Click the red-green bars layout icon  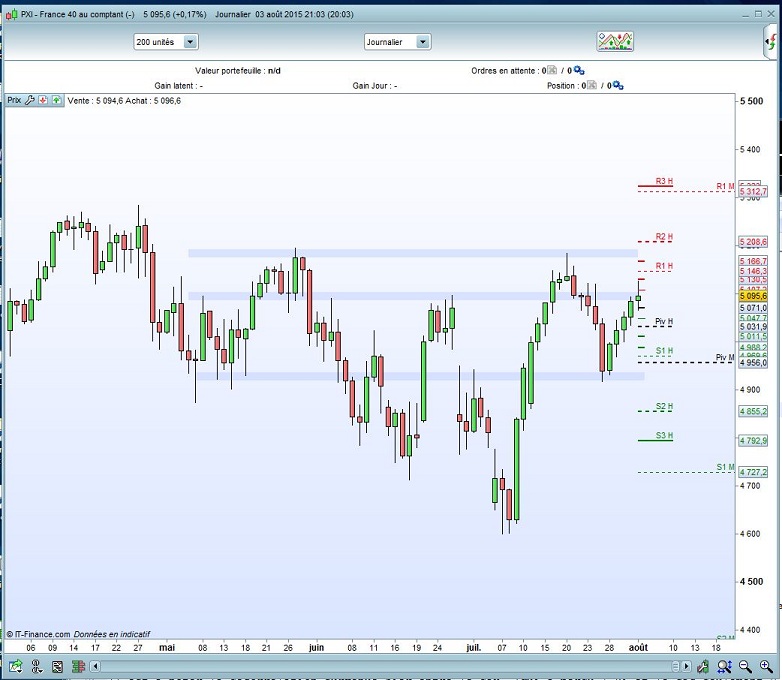pos(78,666)
